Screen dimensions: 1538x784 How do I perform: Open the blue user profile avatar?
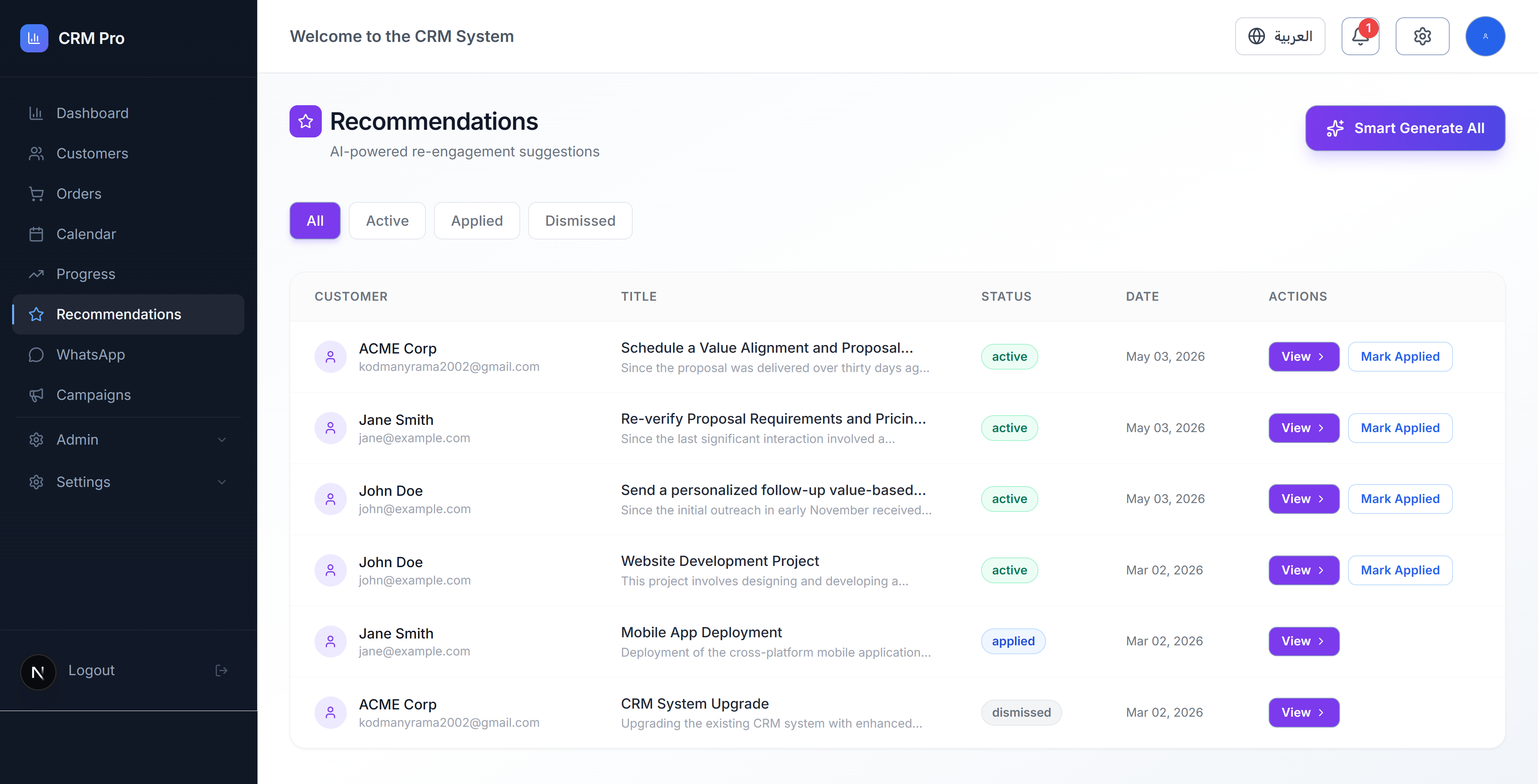coord(1485,36)
